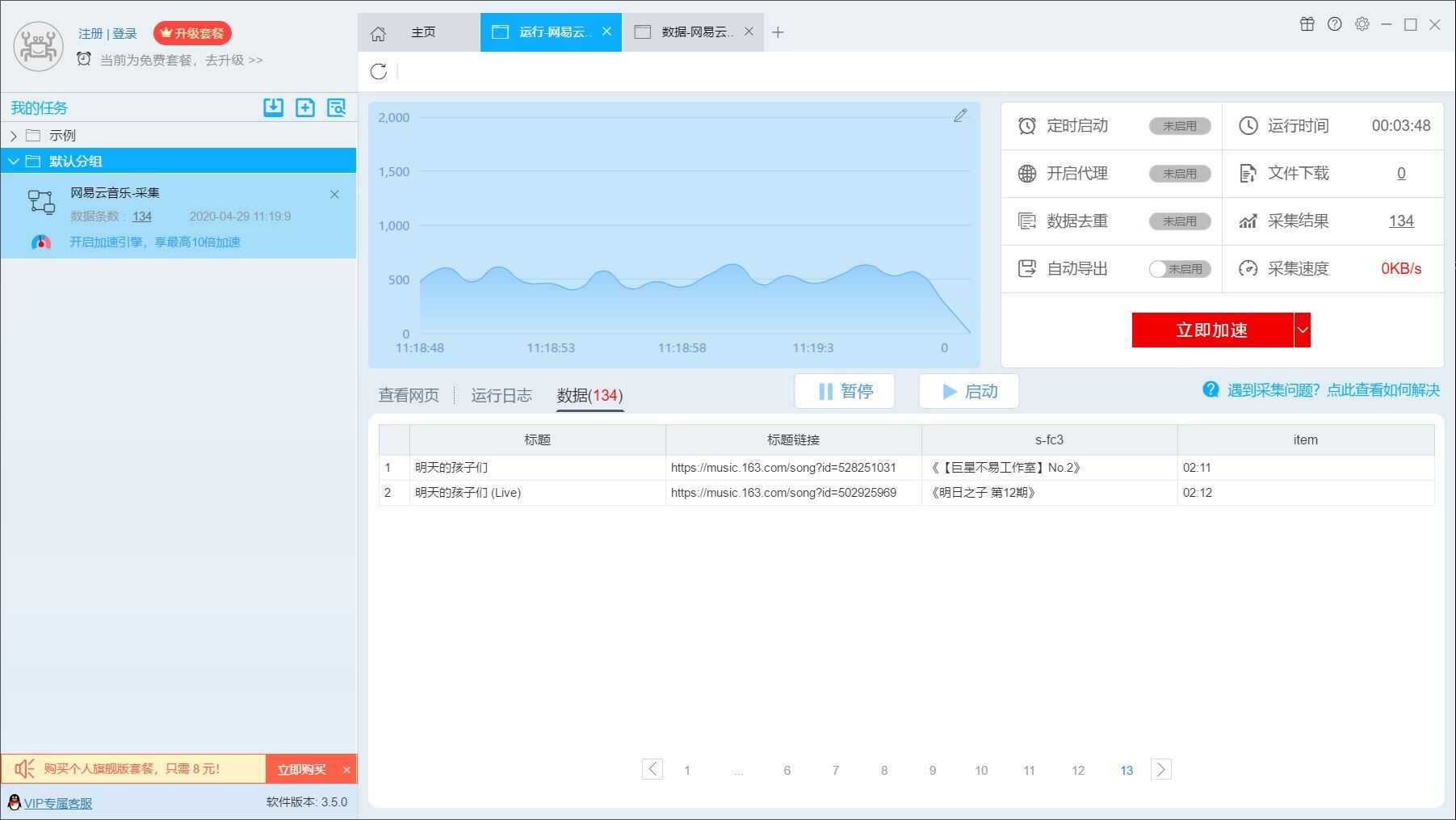Open the settings gear icon
The height and width of the screenshot is (820, 1456).
1362,24
